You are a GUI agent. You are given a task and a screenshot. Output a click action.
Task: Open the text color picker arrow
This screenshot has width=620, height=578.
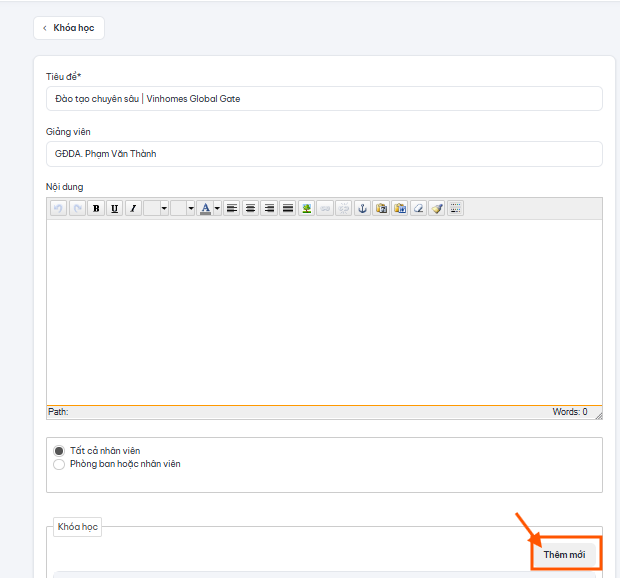click(217, 208)
